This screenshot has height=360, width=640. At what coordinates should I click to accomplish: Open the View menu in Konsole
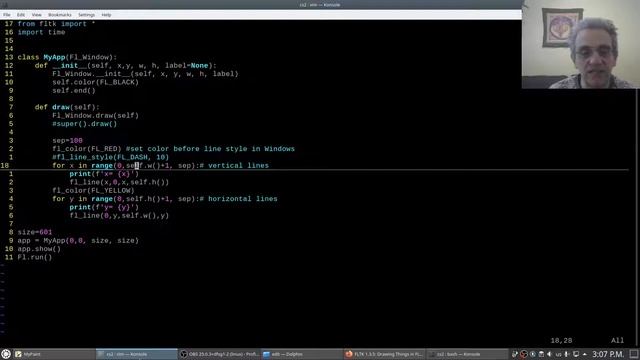click(x=36, y=15)
